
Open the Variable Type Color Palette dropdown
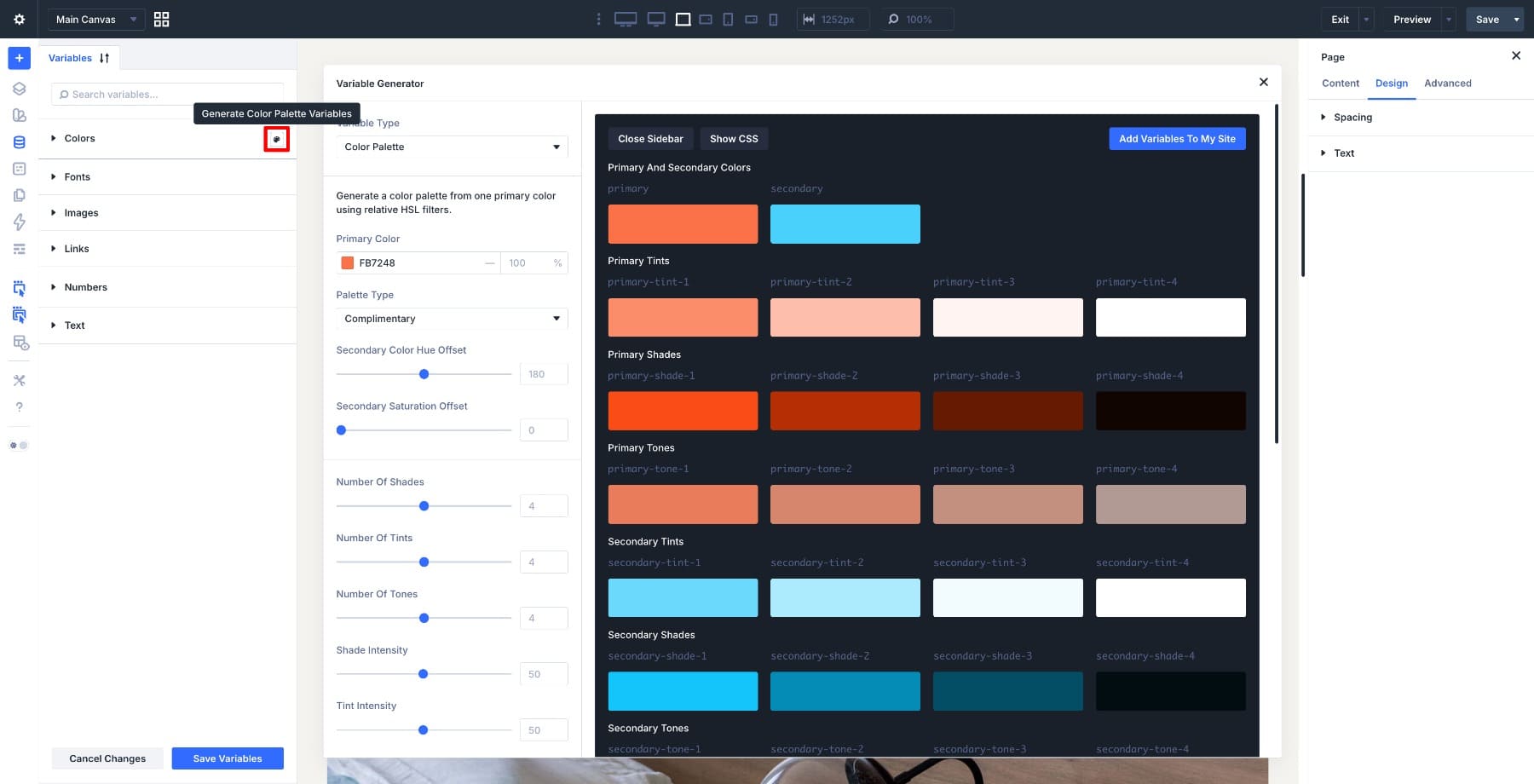(452, 147)
